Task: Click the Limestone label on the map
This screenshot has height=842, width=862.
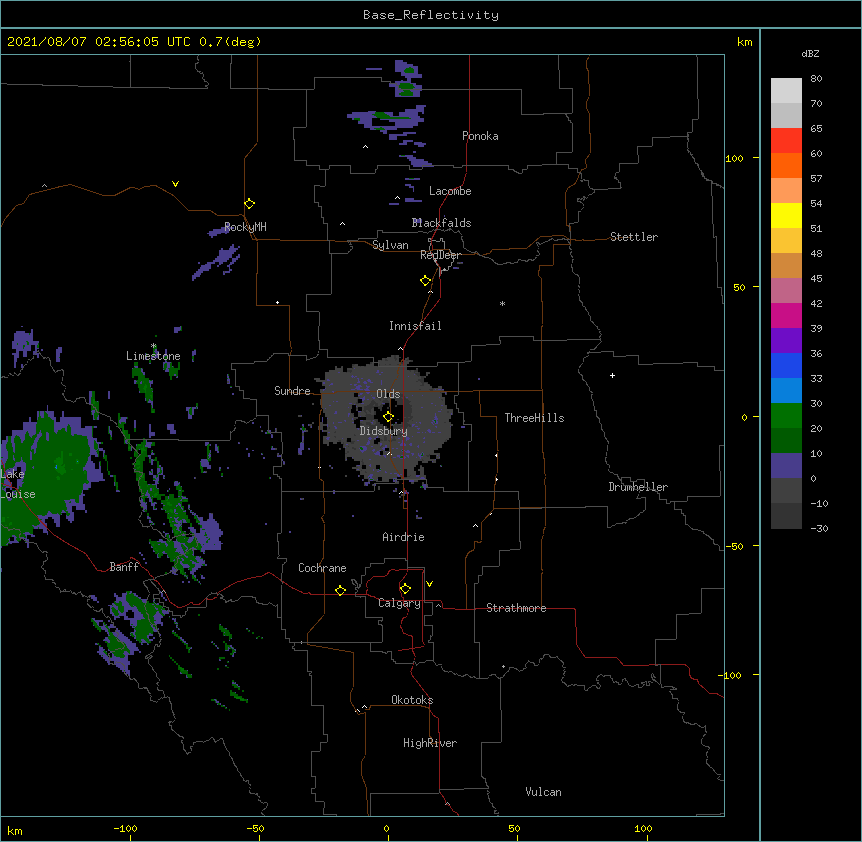Action: tap(153, 356)
